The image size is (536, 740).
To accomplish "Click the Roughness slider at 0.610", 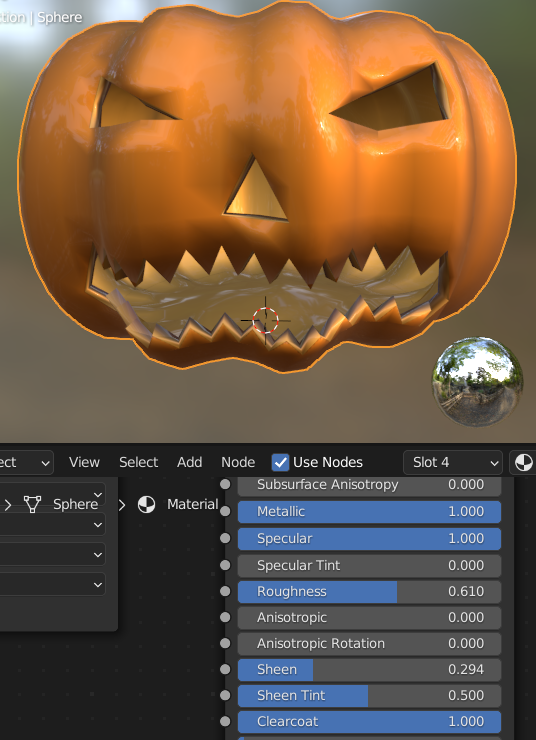I will tap(369, 591).
